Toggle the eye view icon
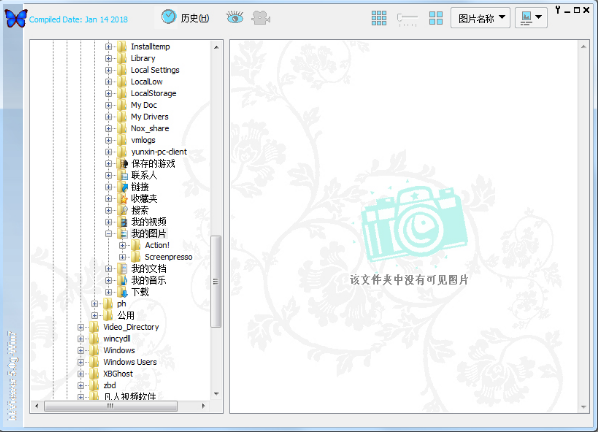Image resolution: width=599 pixels, height=434 pixels. pyautogui.click(x=235, y=18)
